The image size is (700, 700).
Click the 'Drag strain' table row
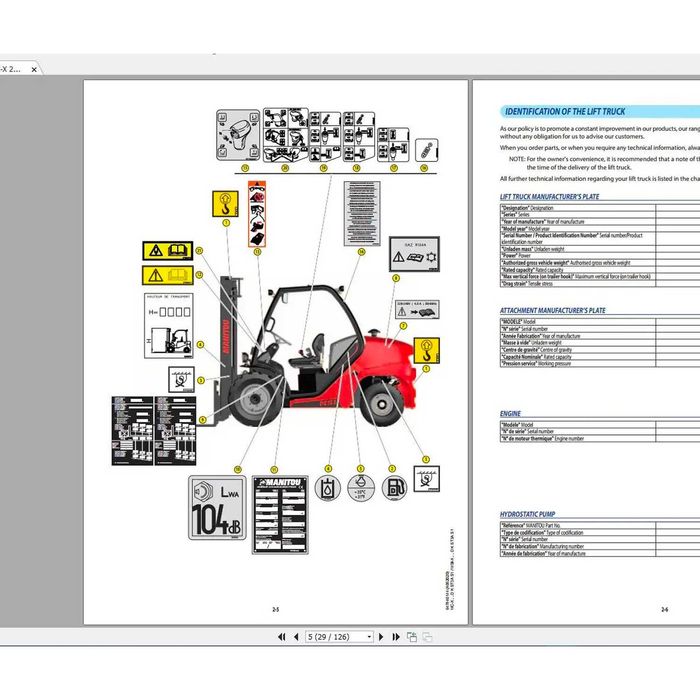point(600,283)
